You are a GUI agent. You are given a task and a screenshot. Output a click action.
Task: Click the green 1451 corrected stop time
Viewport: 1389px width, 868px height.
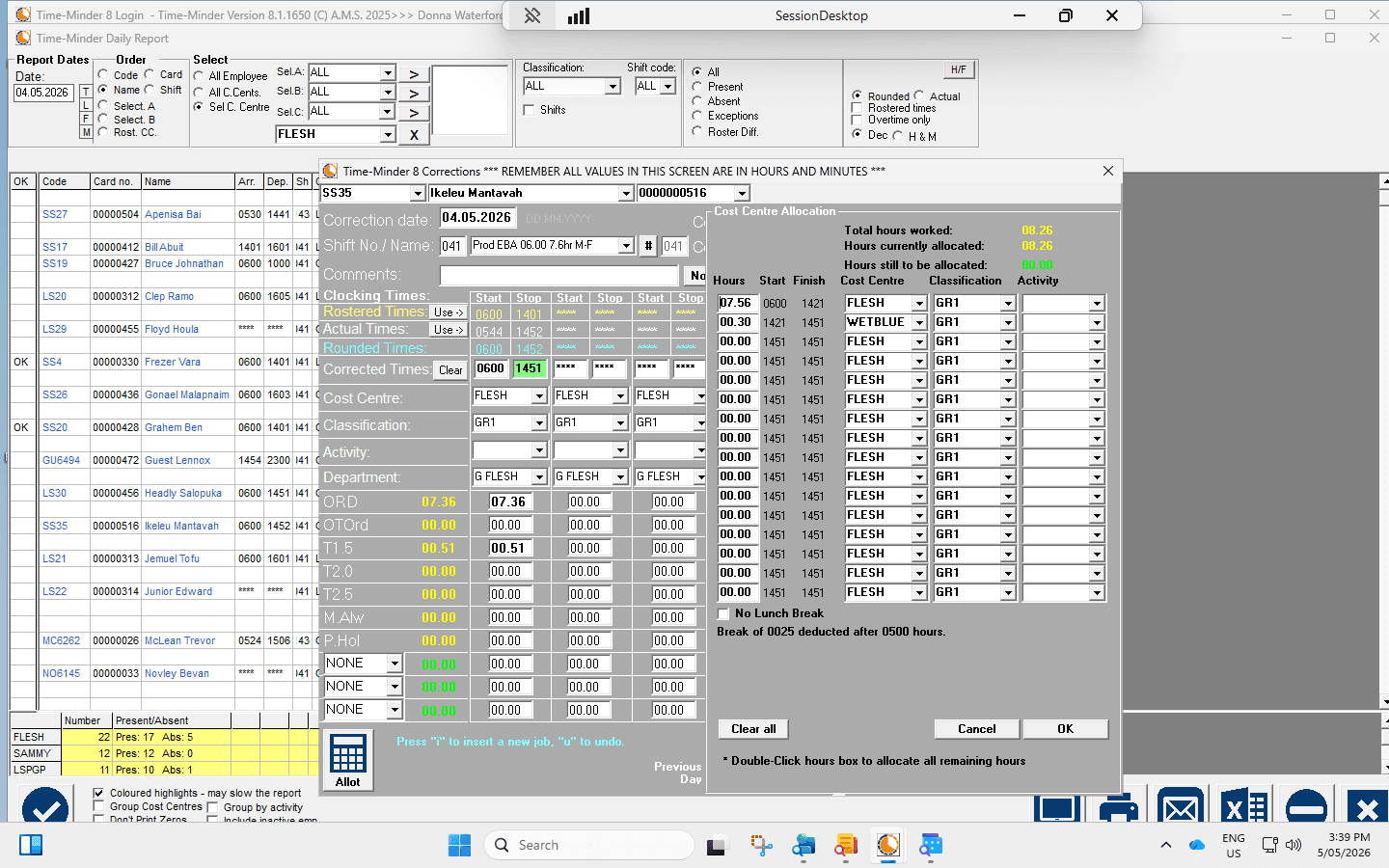[x=530, y=368]
